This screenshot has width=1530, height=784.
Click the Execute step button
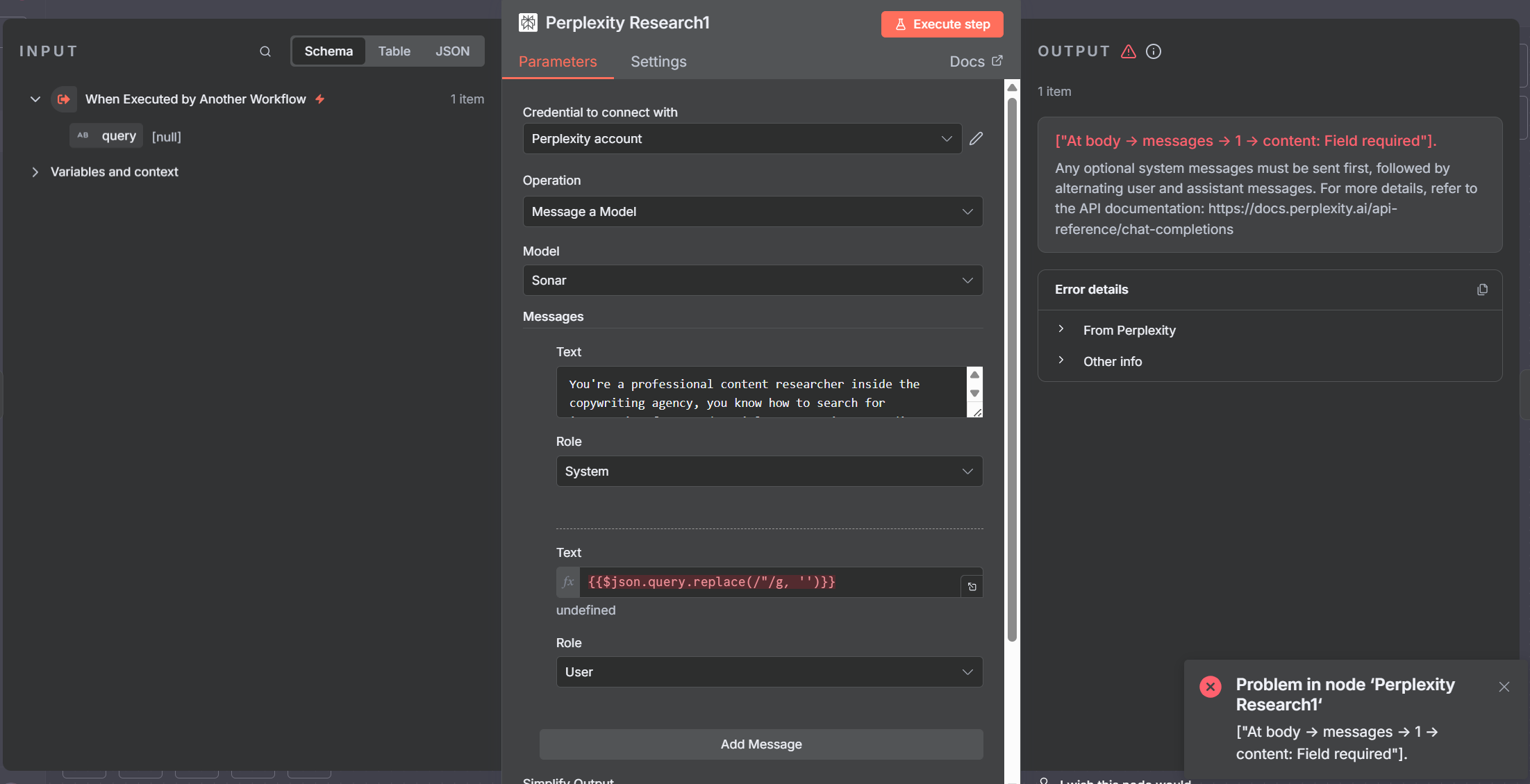[942, 24]
